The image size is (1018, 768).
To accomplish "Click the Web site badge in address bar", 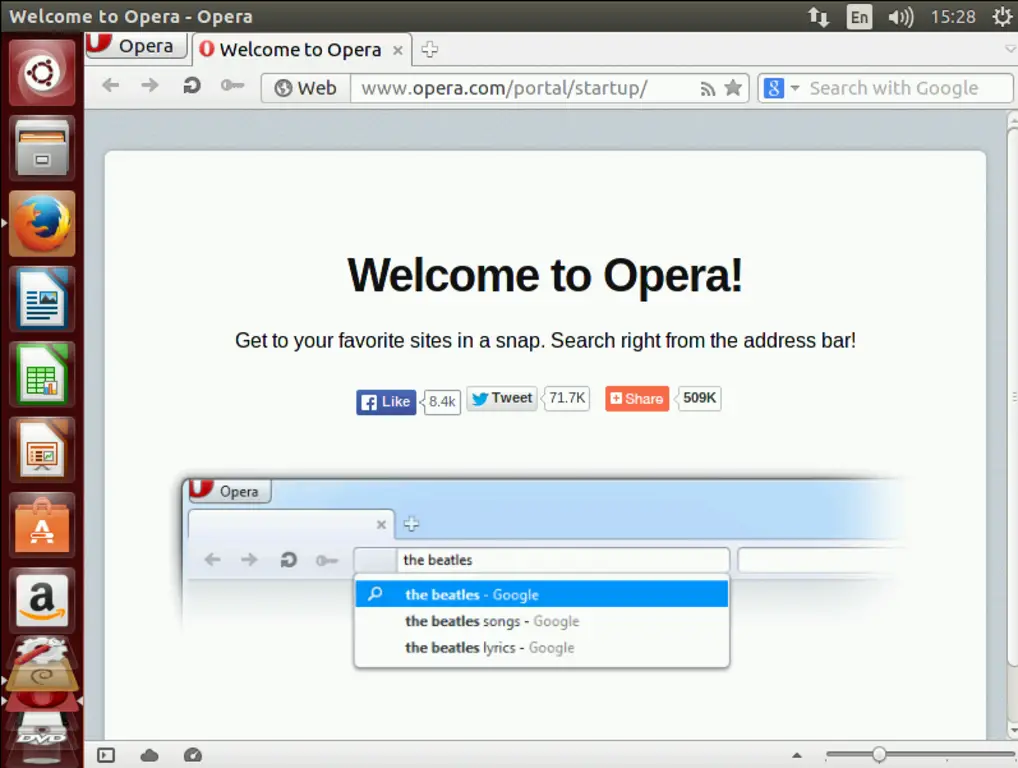I will (x=306, y=88).
